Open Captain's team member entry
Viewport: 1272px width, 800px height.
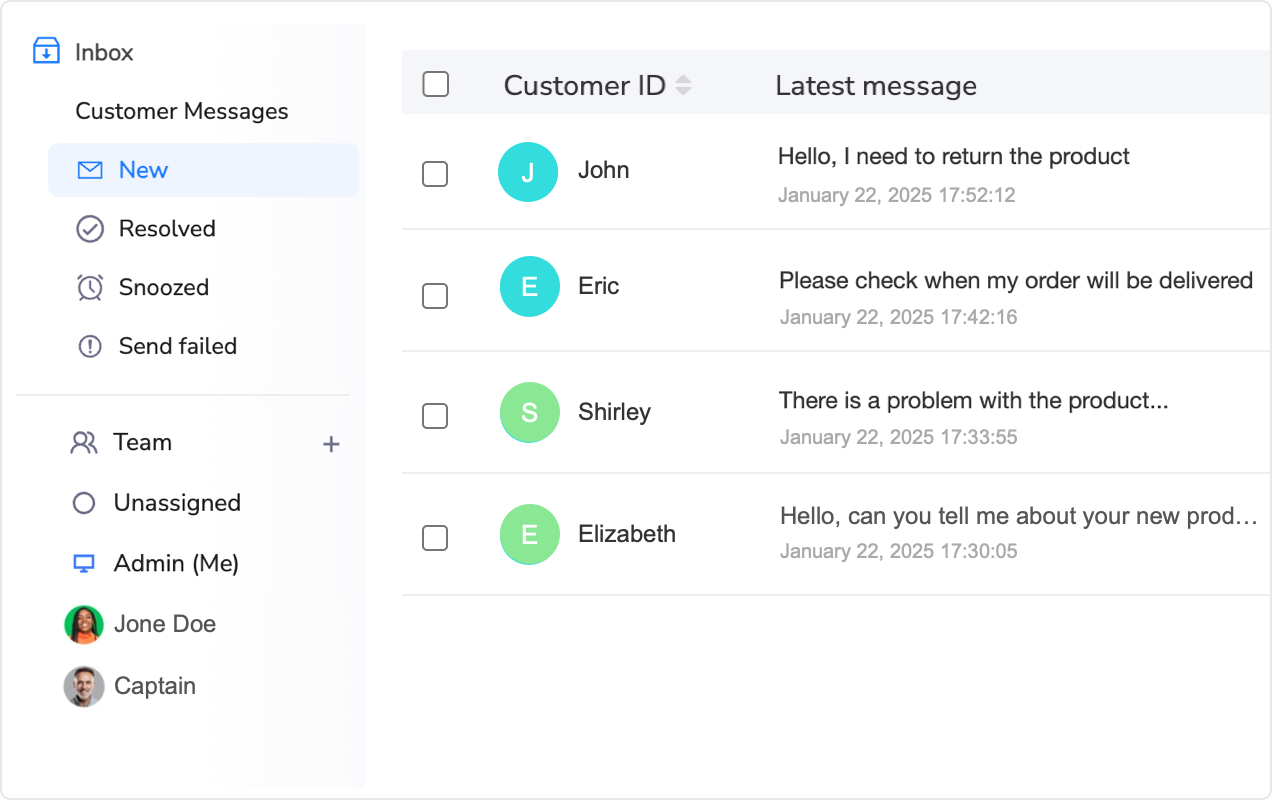point(154,686)
